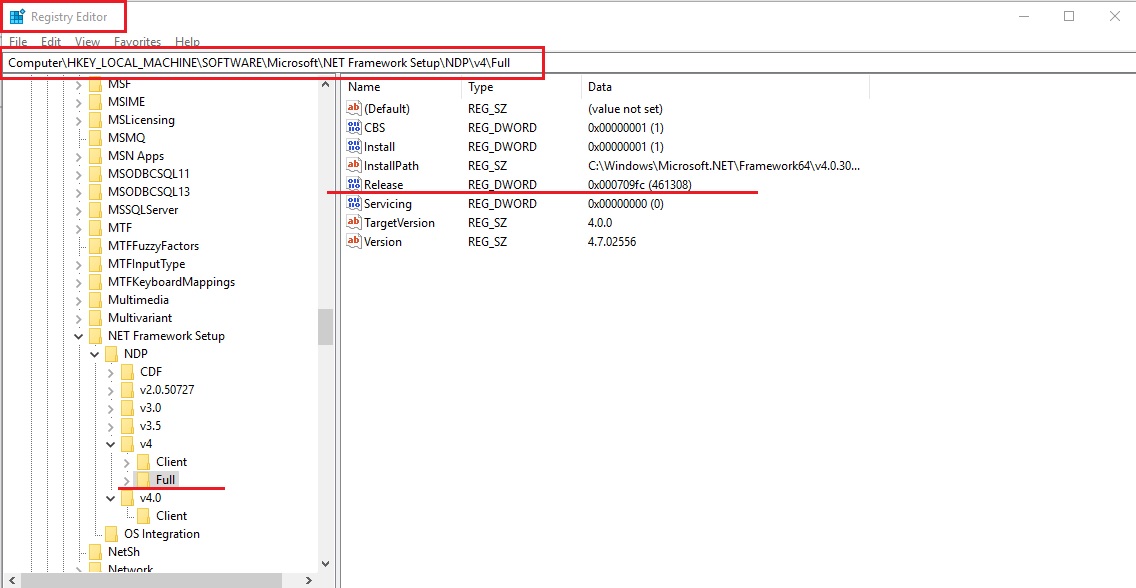
Task: Click the MSODBCSQL13 folder icon
Action: pyautogui.click(x=95, y=192)
